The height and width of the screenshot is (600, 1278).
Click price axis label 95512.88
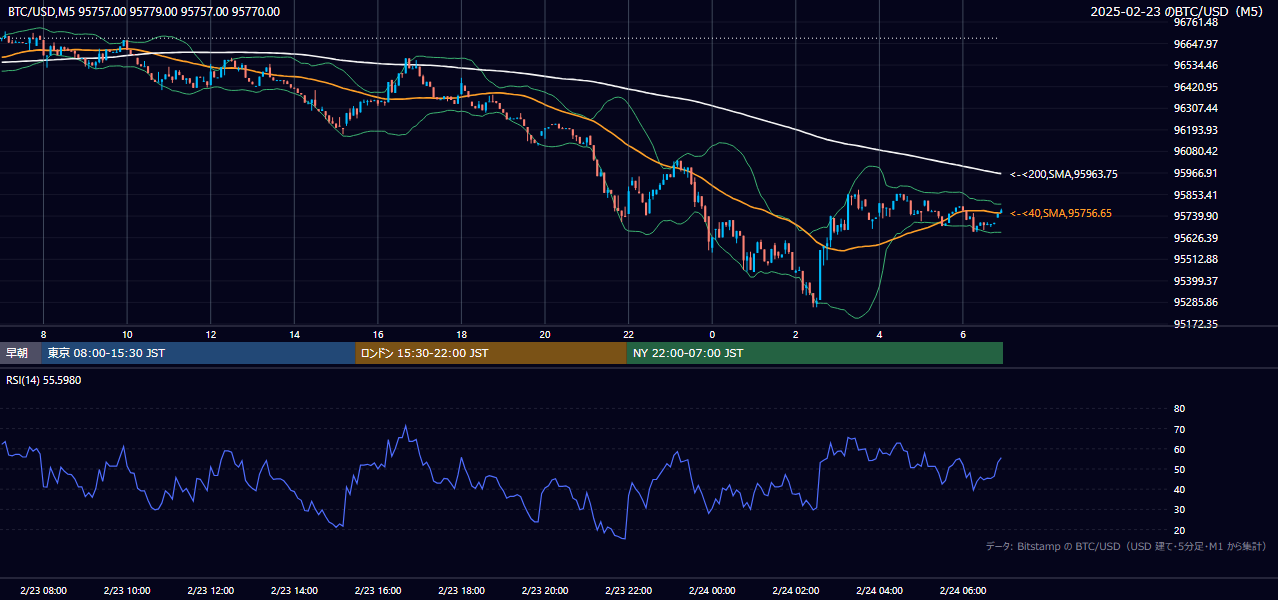tap(1195, 259)
